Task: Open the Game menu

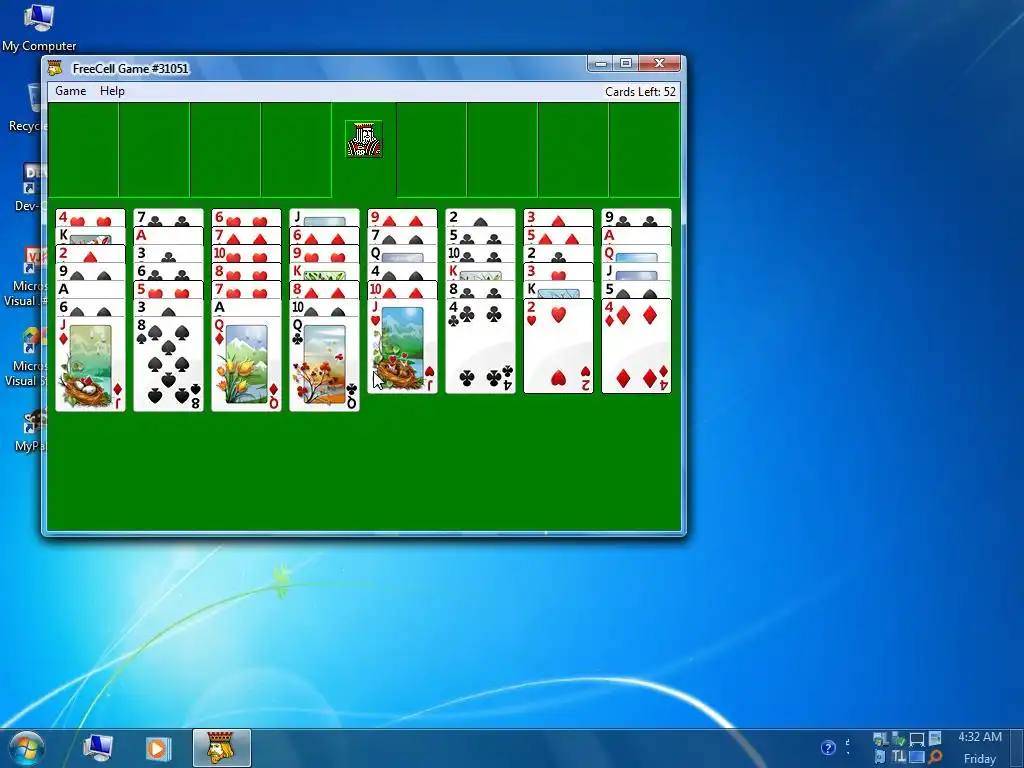Action: point(71,91)
